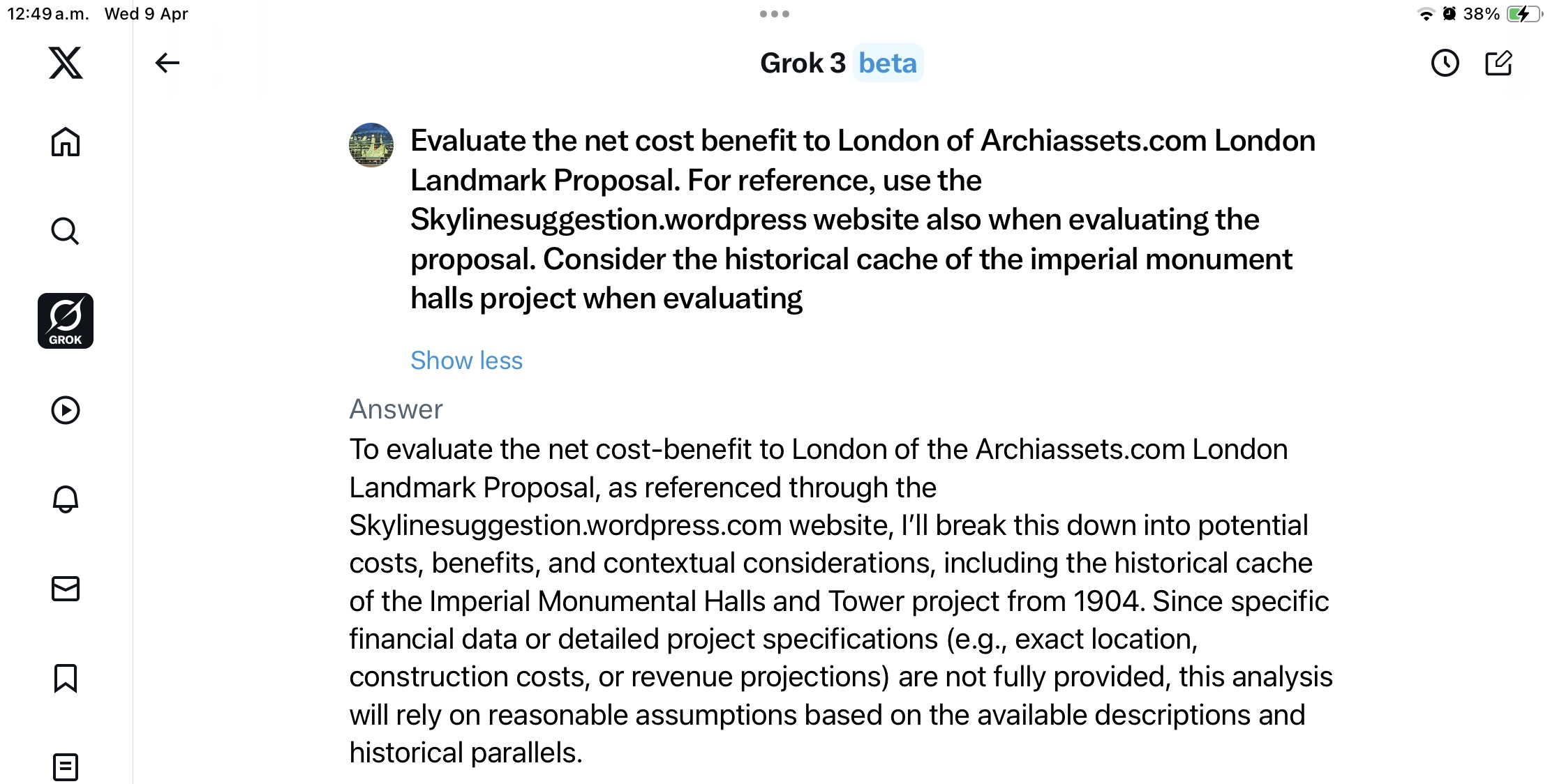The image size is (1550, 784).
Task: Go to Home feed
Action: click(66, 142)
